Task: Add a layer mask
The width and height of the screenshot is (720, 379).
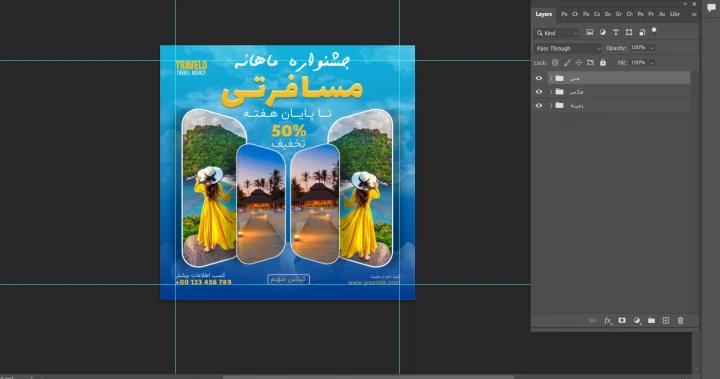Action: [x=622, y=320]
